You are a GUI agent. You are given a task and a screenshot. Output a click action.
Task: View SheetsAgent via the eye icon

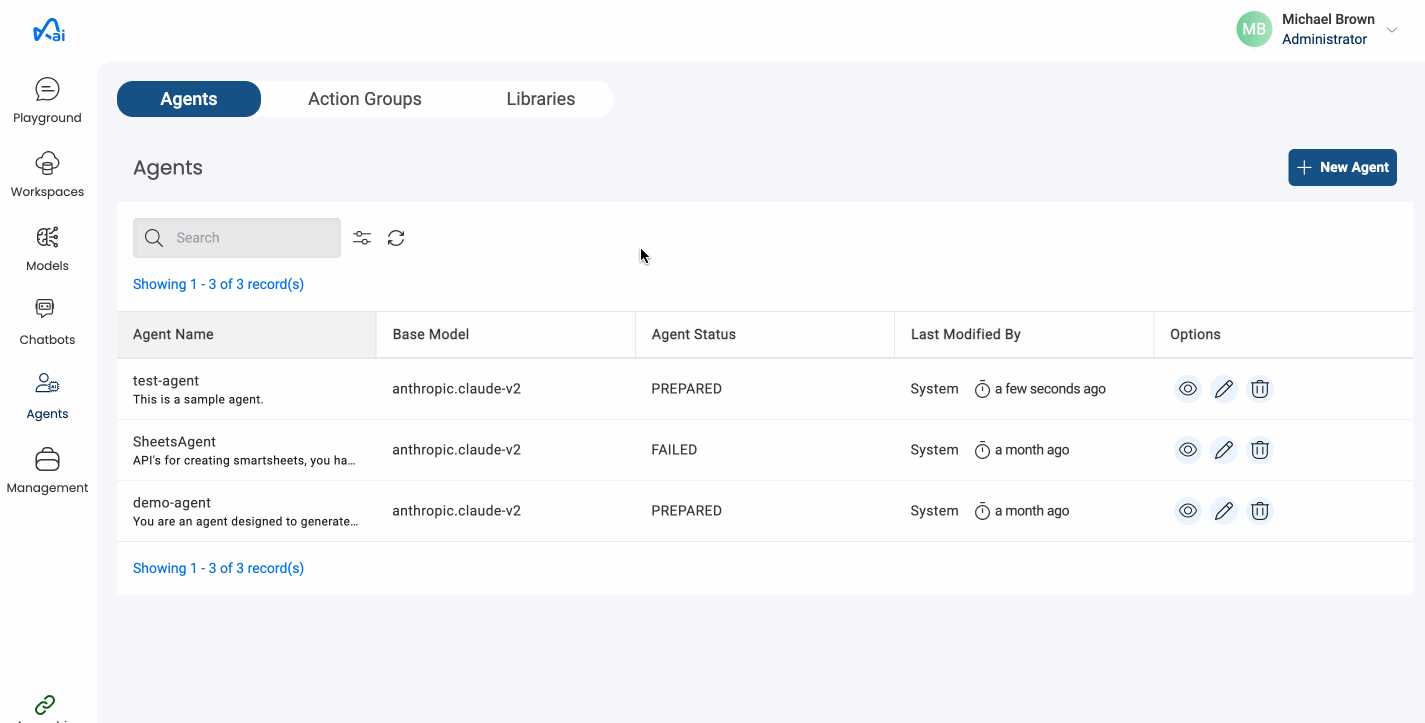tap(1187, 450)
